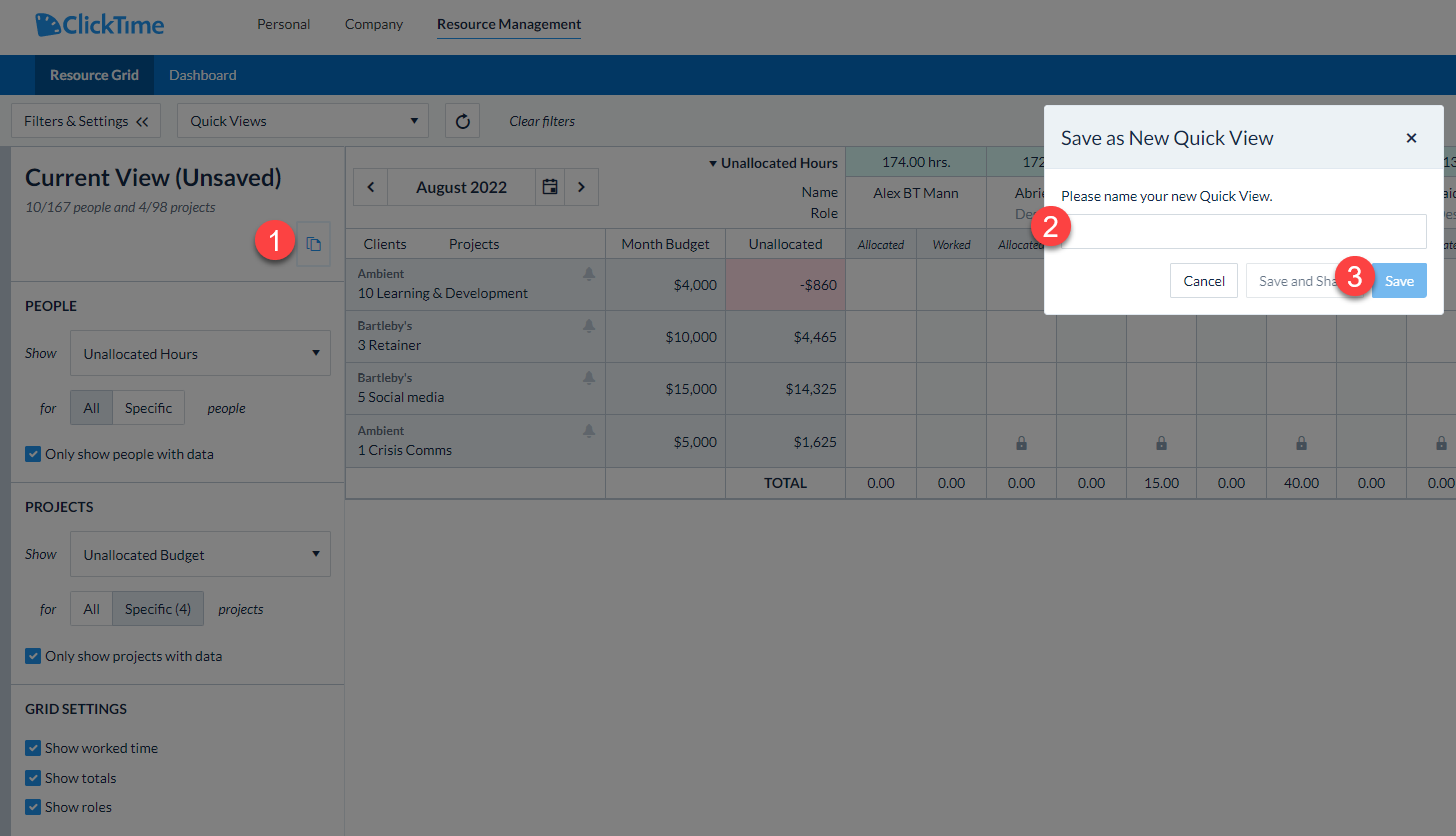Toggle Only show projects with data

click(32, 655)
